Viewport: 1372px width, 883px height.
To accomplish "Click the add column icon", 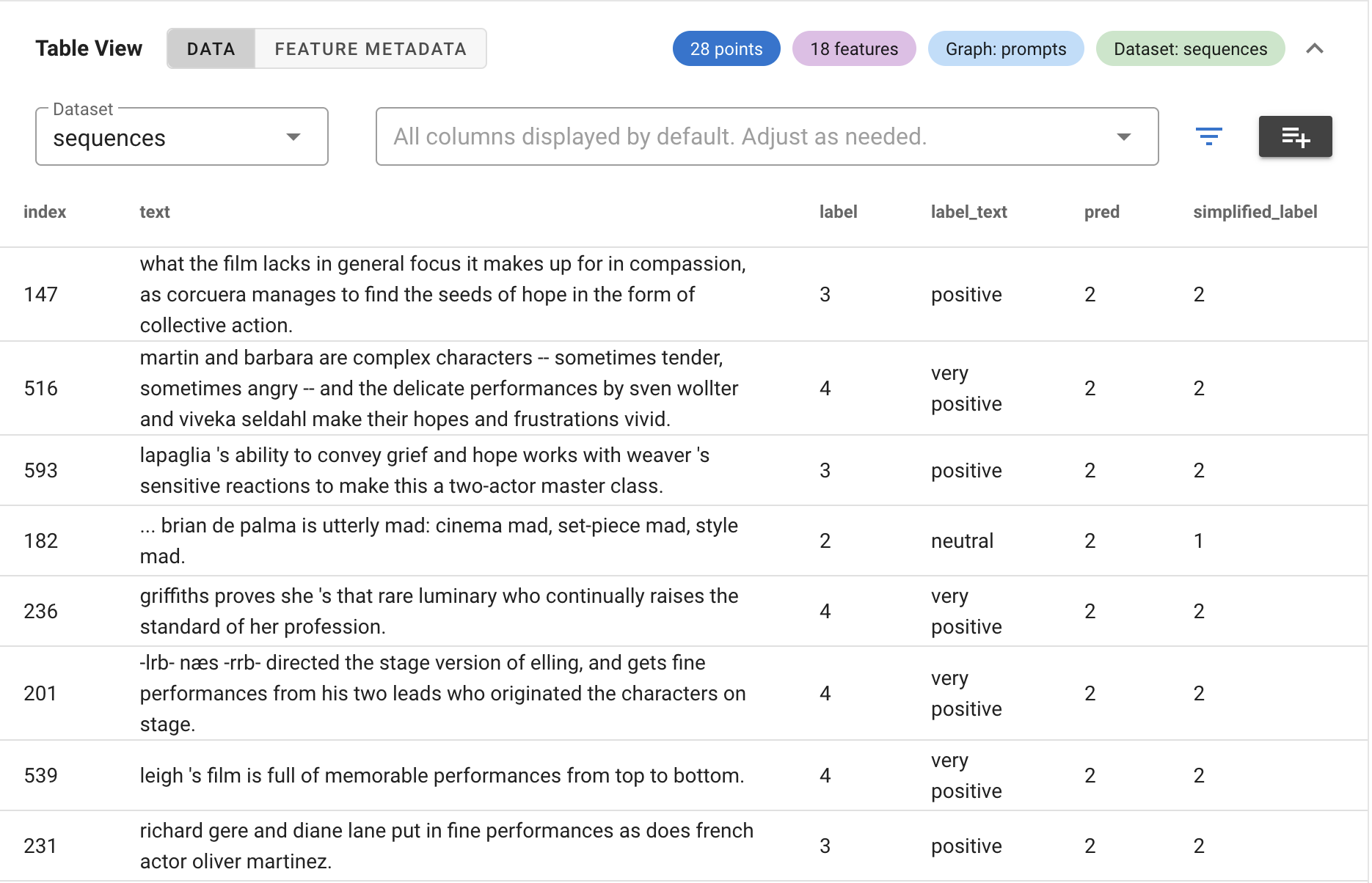I will [1295, 136].
